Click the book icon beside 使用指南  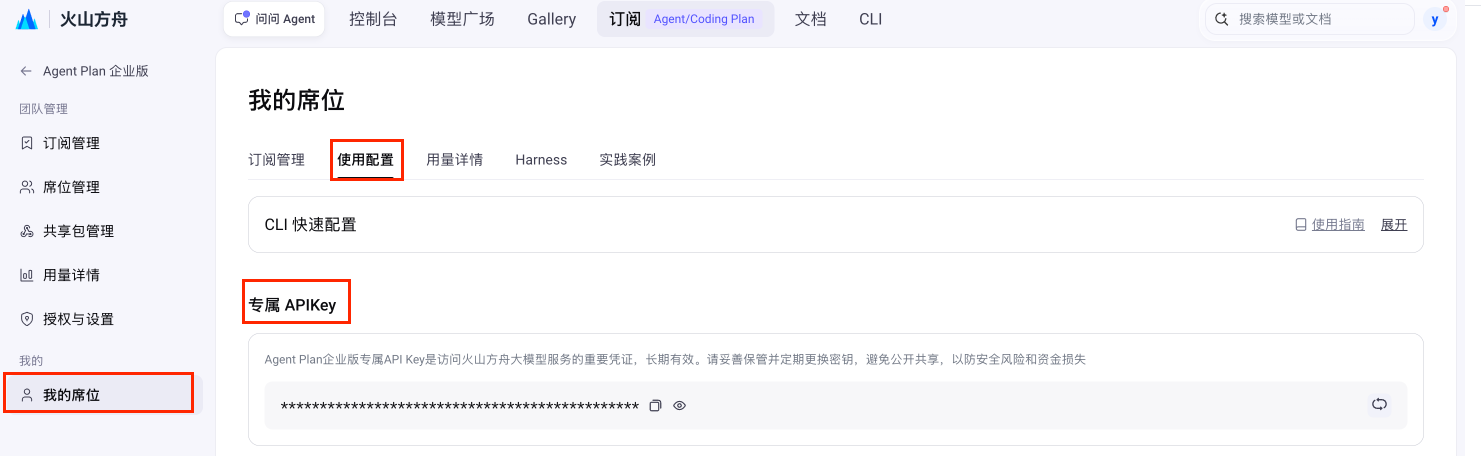[x=1301, y=225]
